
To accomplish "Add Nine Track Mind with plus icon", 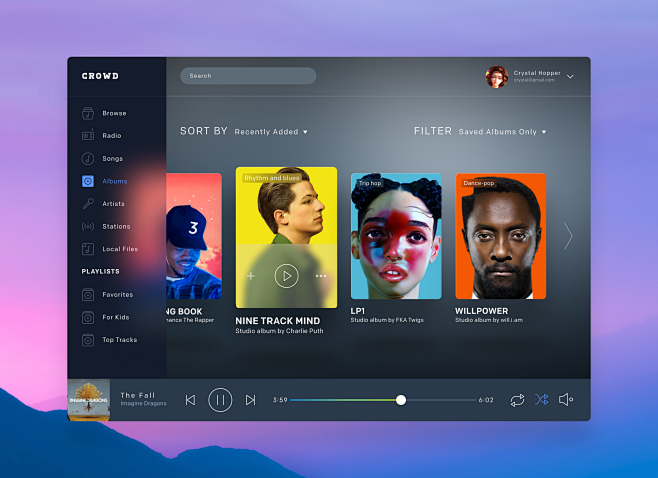I will (x=251, y=276).
